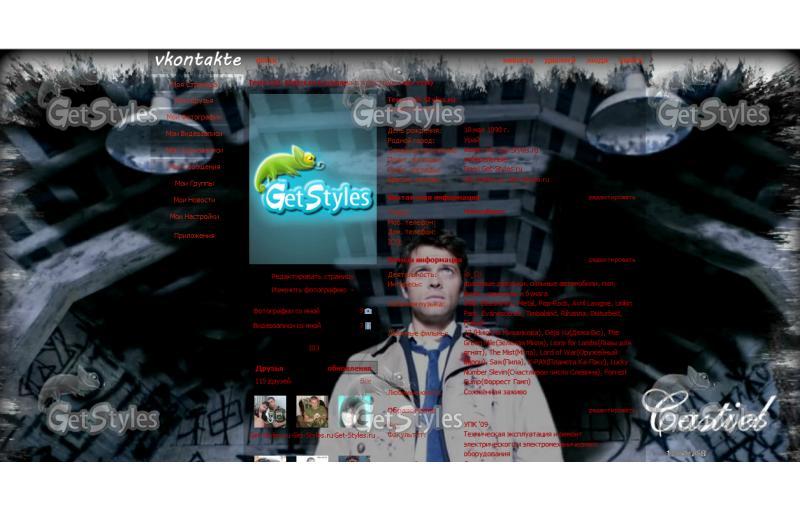This screenshot has height=509, width=800.
Task: Click the GetStyles chameleon profile picture
Action: [x=313, y=179]
